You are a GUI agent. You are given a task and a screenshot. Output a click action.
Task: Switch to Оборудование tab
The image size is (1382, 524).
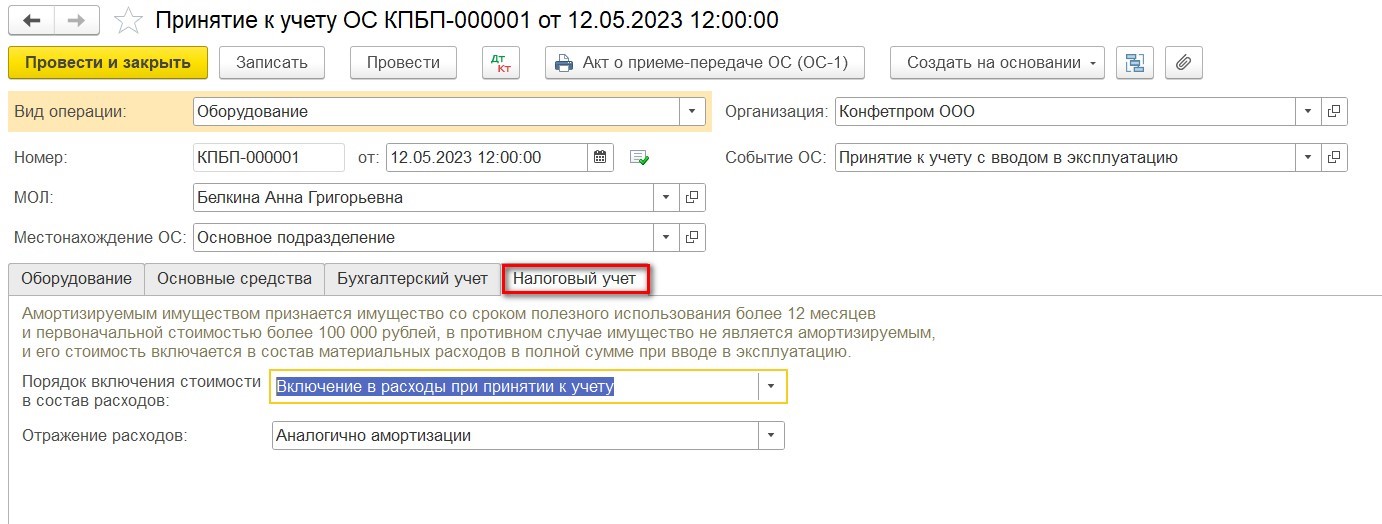coord(76,279)
